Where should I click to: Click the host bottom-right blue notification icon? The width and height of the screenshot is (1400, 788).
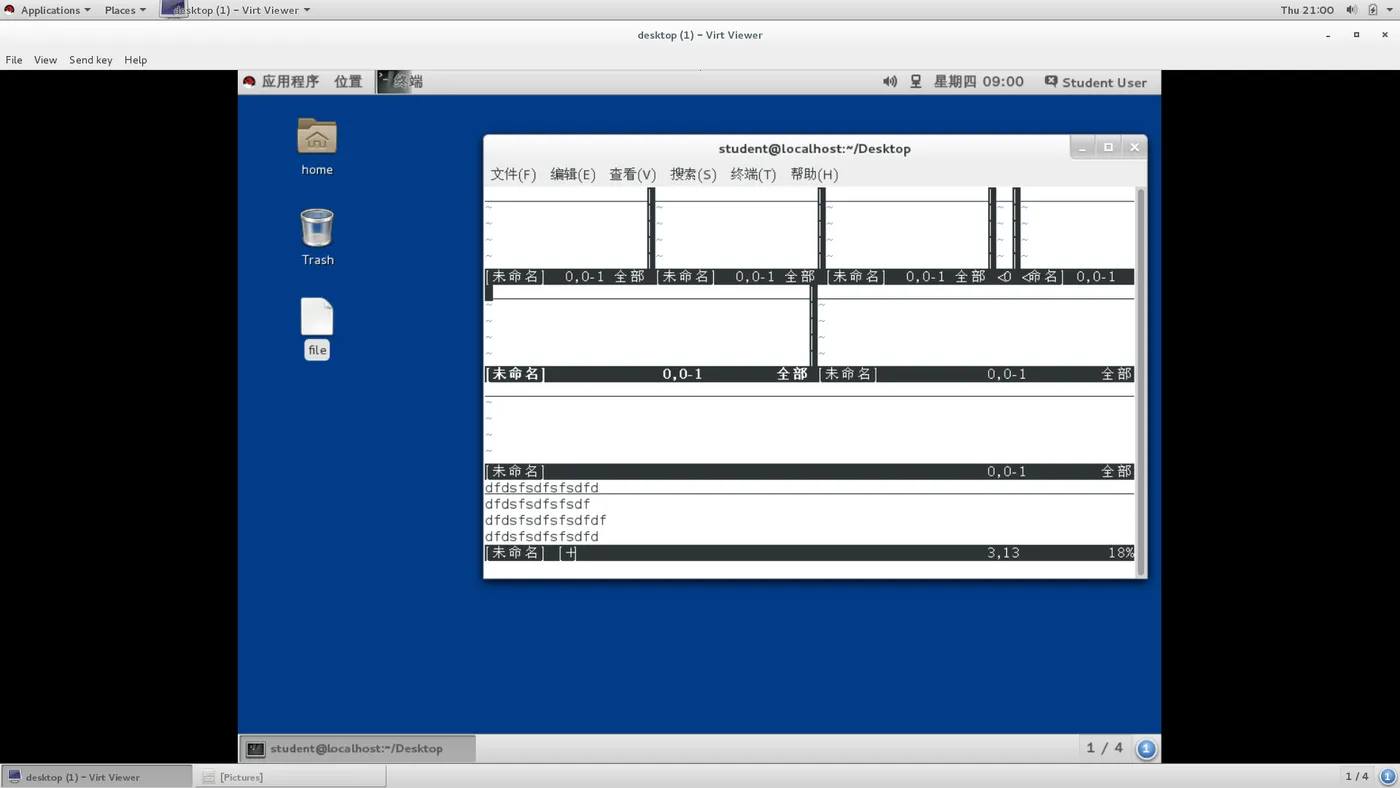(x=1388, y=776)
